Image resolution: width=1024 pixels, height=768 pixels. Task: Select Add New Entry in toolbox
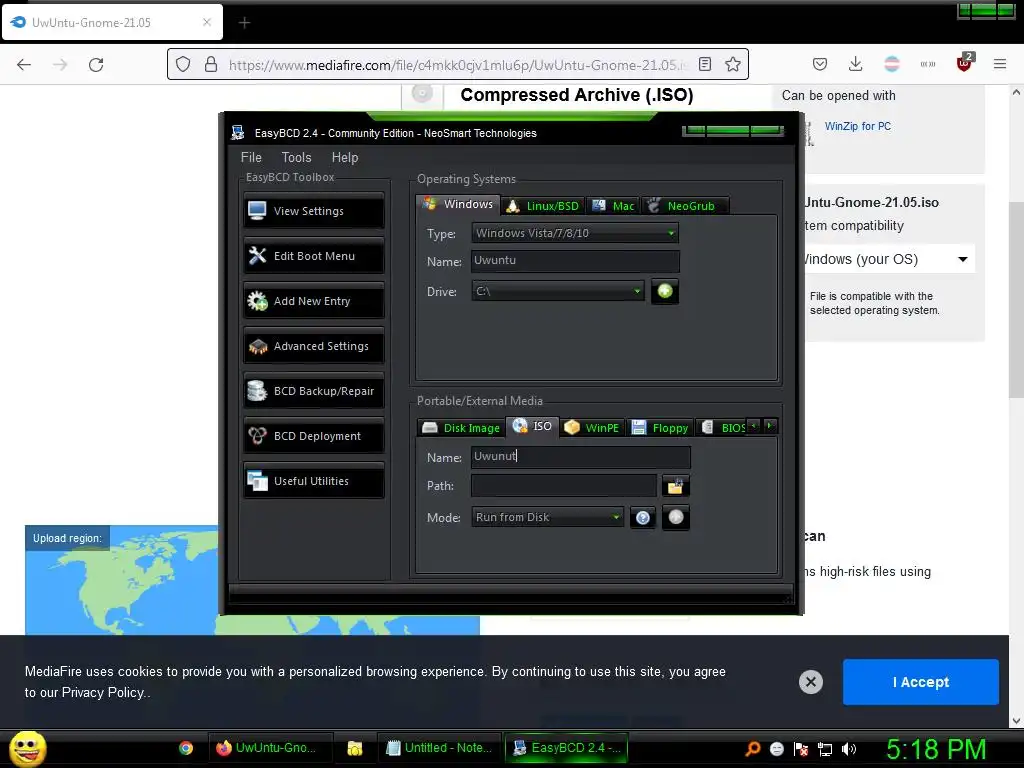tap(313, 301)
